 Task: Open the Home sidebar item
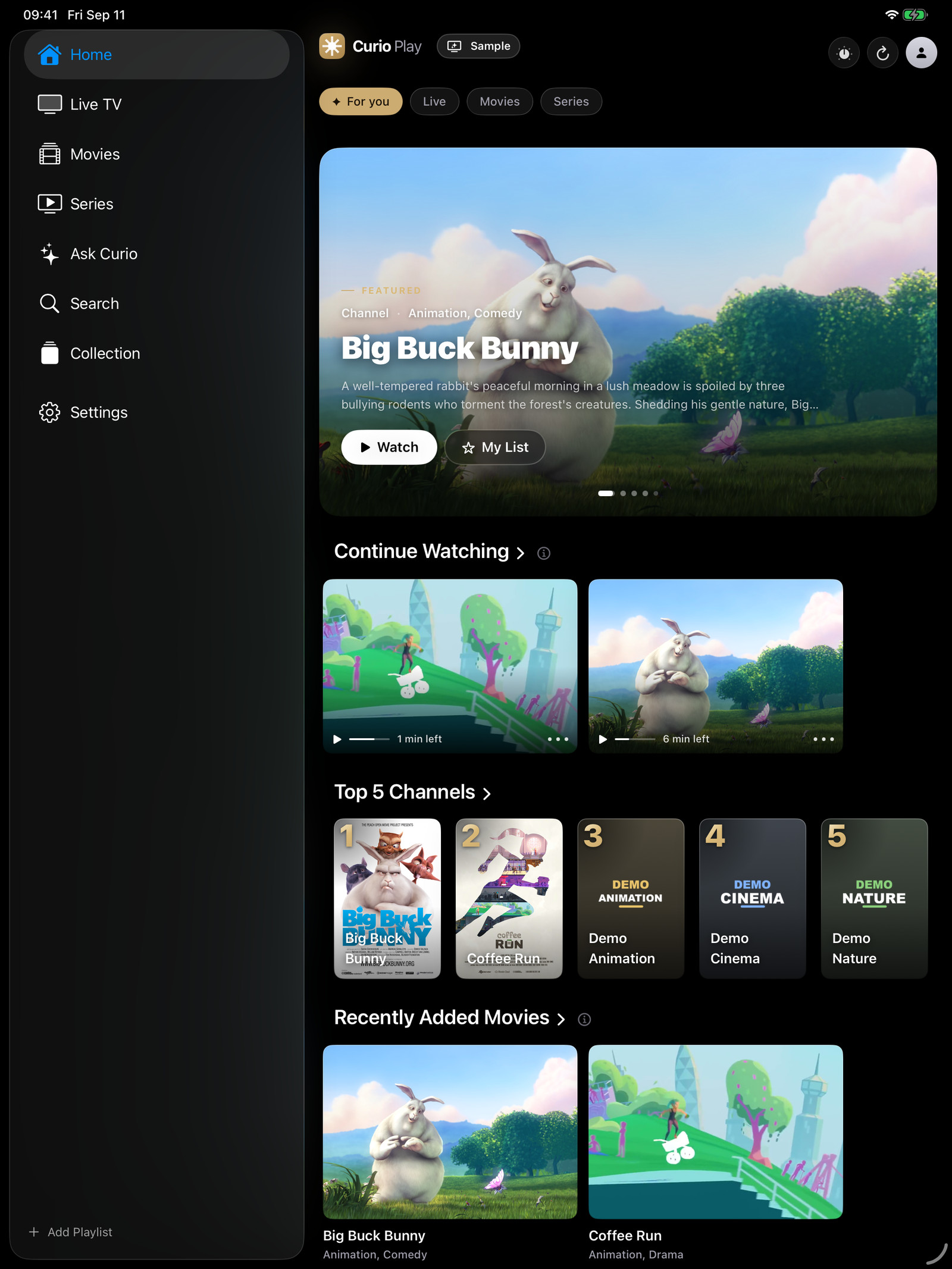coord(156,55)
